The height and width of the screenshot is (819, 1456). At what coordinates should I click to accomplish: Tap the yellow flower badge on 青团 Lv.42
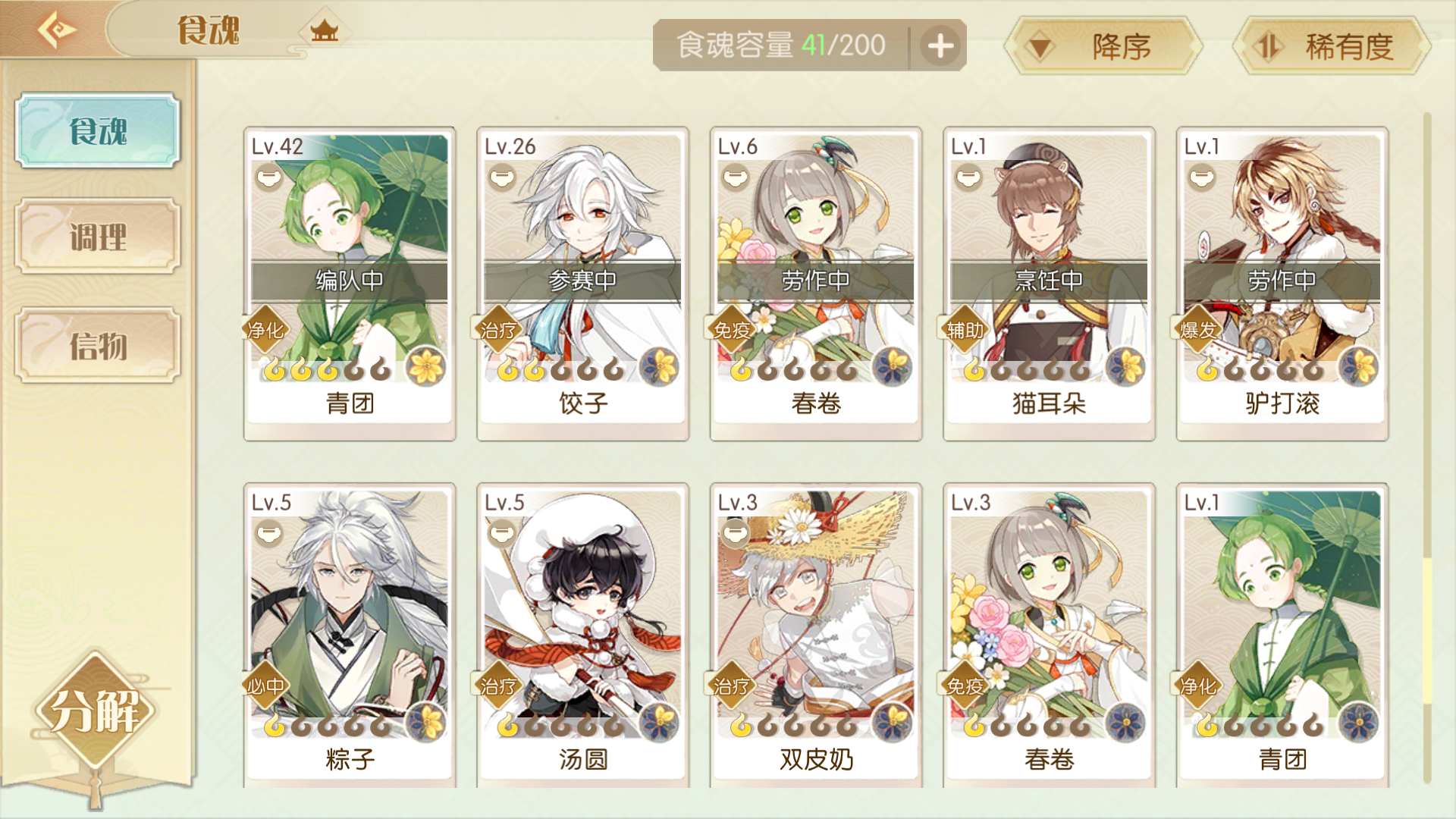point(426,367)
